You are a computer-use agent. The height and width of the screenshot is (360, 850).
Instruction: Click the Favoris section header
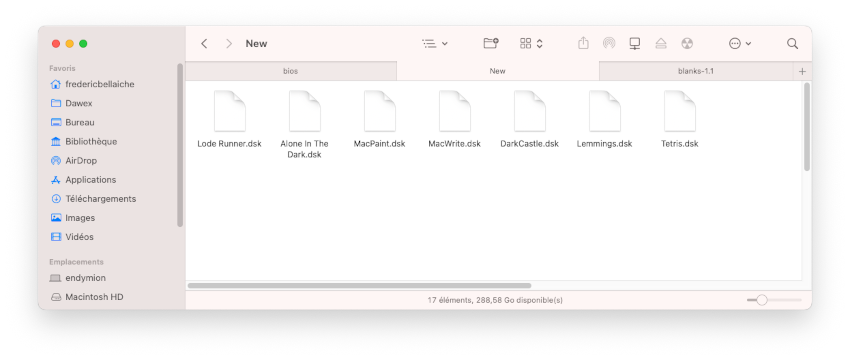coord(62,68)
